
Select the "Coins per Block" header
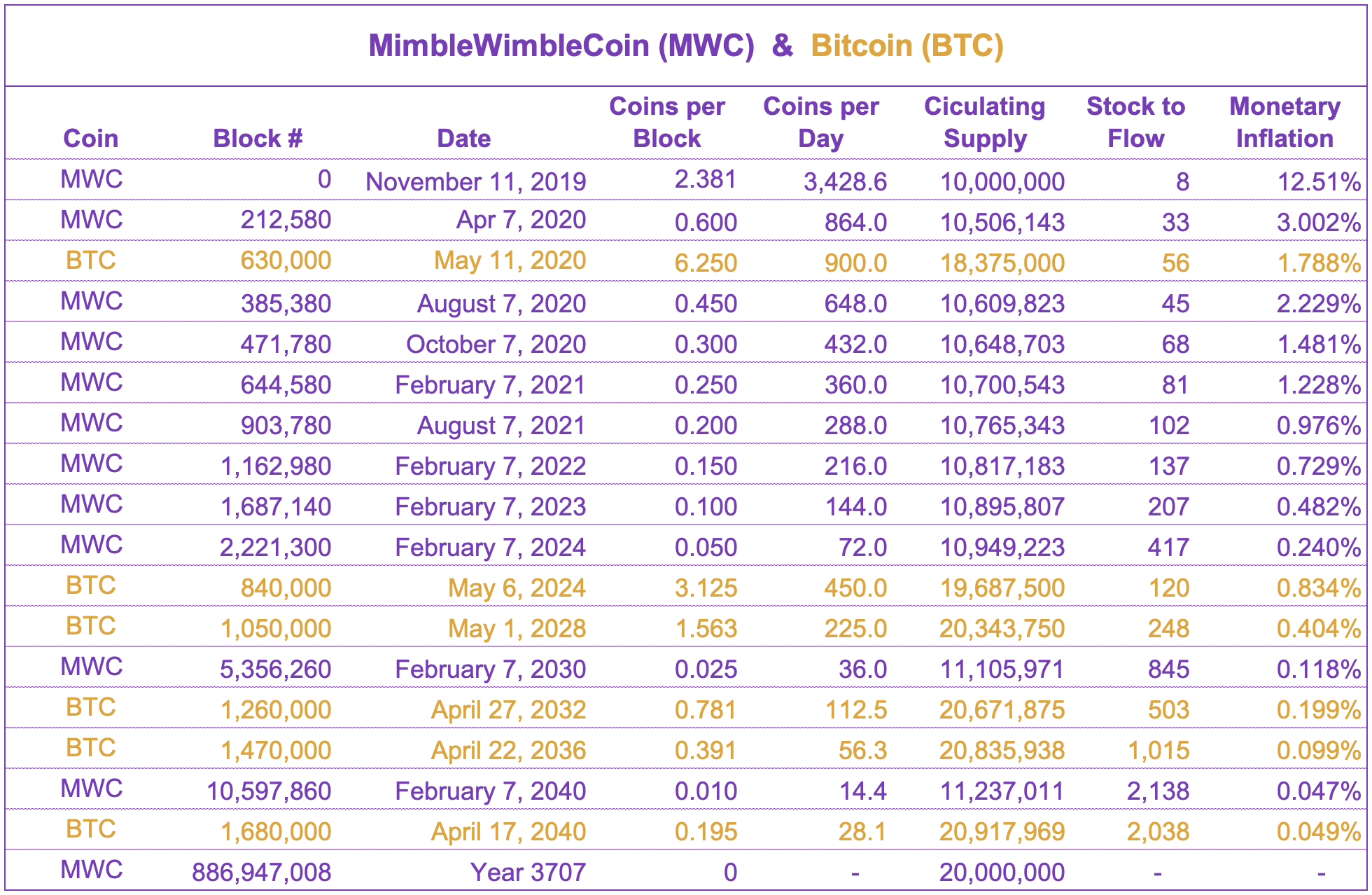pyautogui.click(x=666, y=123)
